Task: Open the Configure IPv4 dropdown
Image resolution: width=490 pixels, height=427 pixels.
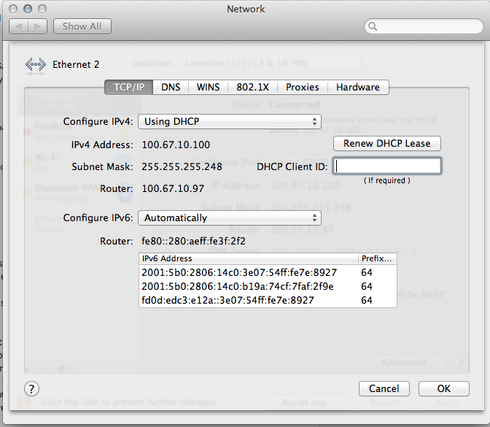Action: coord(230,122)
